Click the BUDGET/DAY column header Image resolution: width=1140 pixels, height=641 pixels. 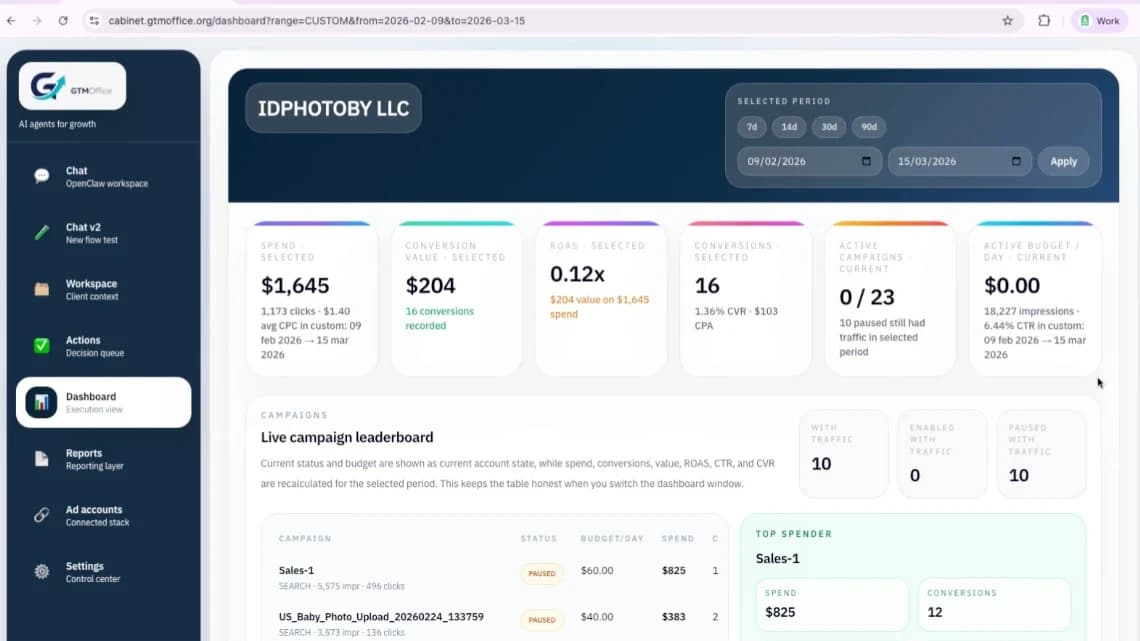coord(612,539)
